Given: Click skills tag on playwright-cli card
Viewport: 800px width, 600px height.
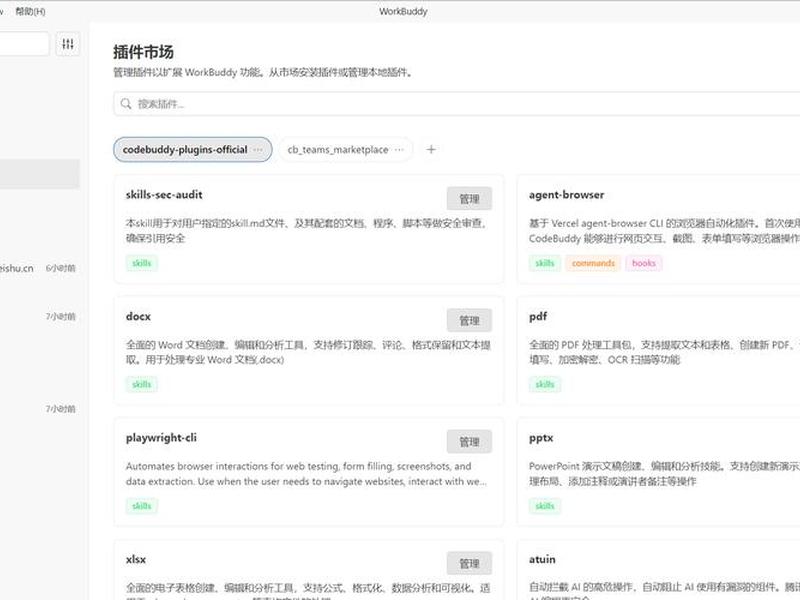Looking at the screenshot, I should pos(142,506).
